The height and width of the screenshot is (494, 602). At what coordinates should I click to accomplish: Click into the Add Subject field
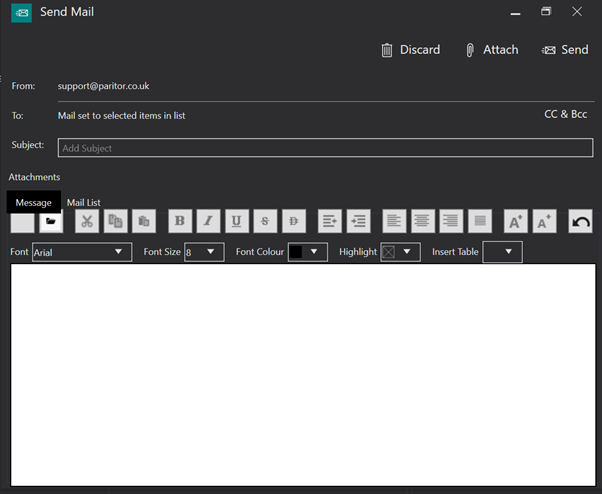click(325, 148)
